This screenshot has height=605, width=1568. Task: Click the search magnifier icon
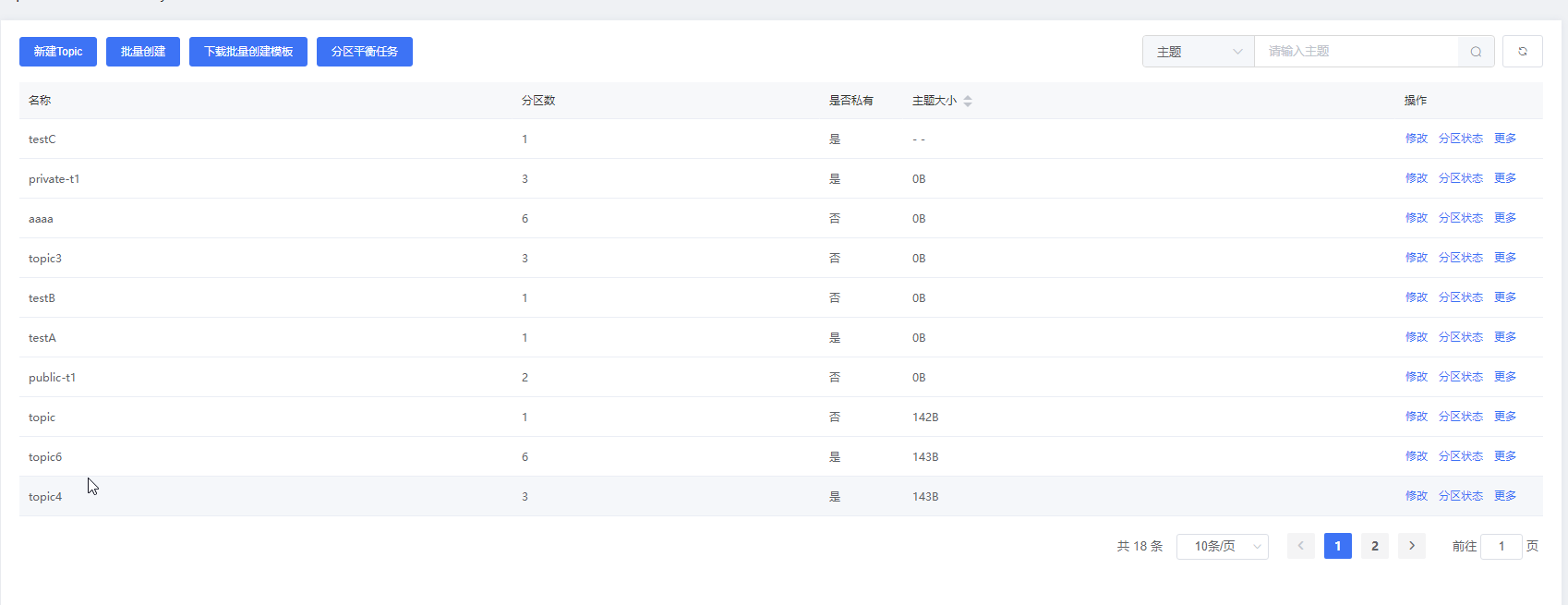1476,52
